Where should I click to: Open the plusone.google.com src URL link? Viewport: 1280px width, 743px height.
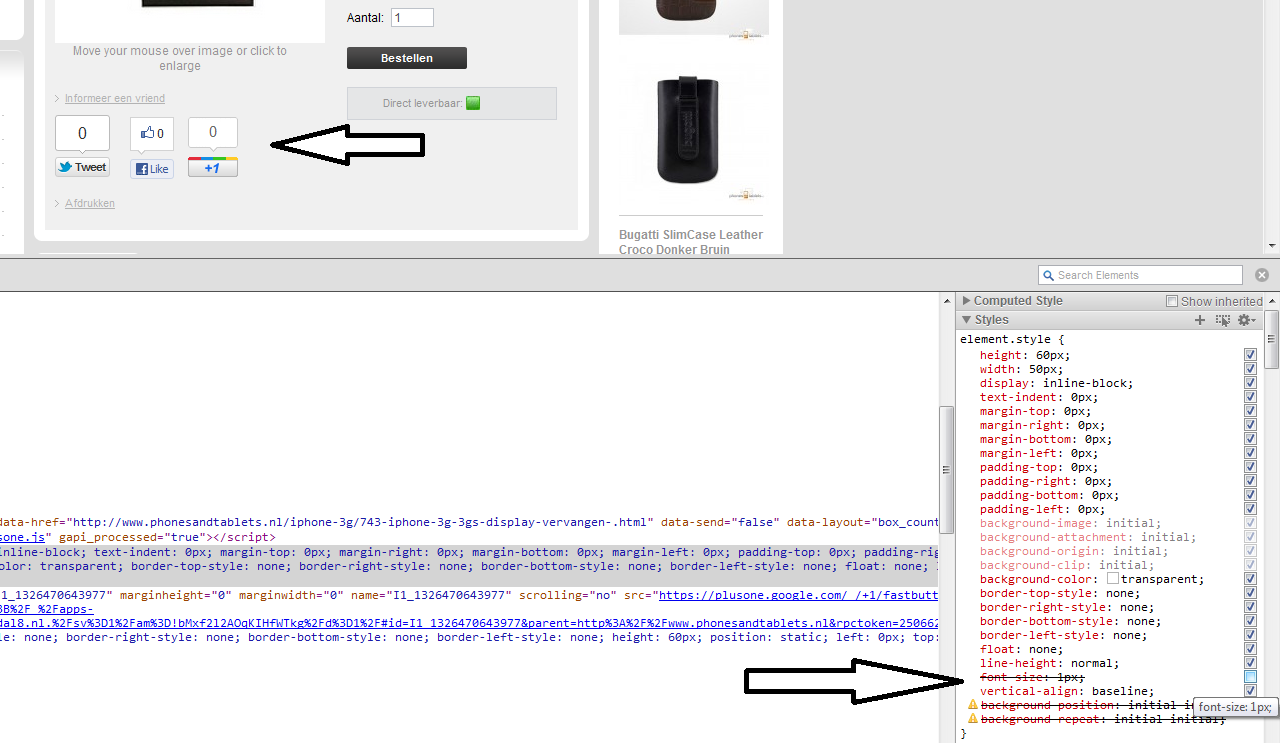(798, 594)
